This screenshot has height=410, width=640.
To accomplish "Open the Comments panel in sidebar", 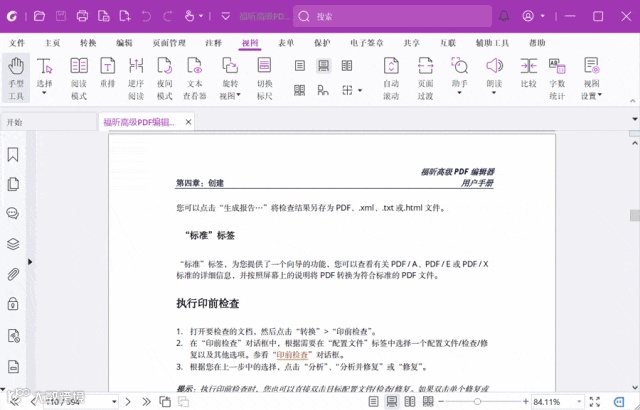I will 13,213.
